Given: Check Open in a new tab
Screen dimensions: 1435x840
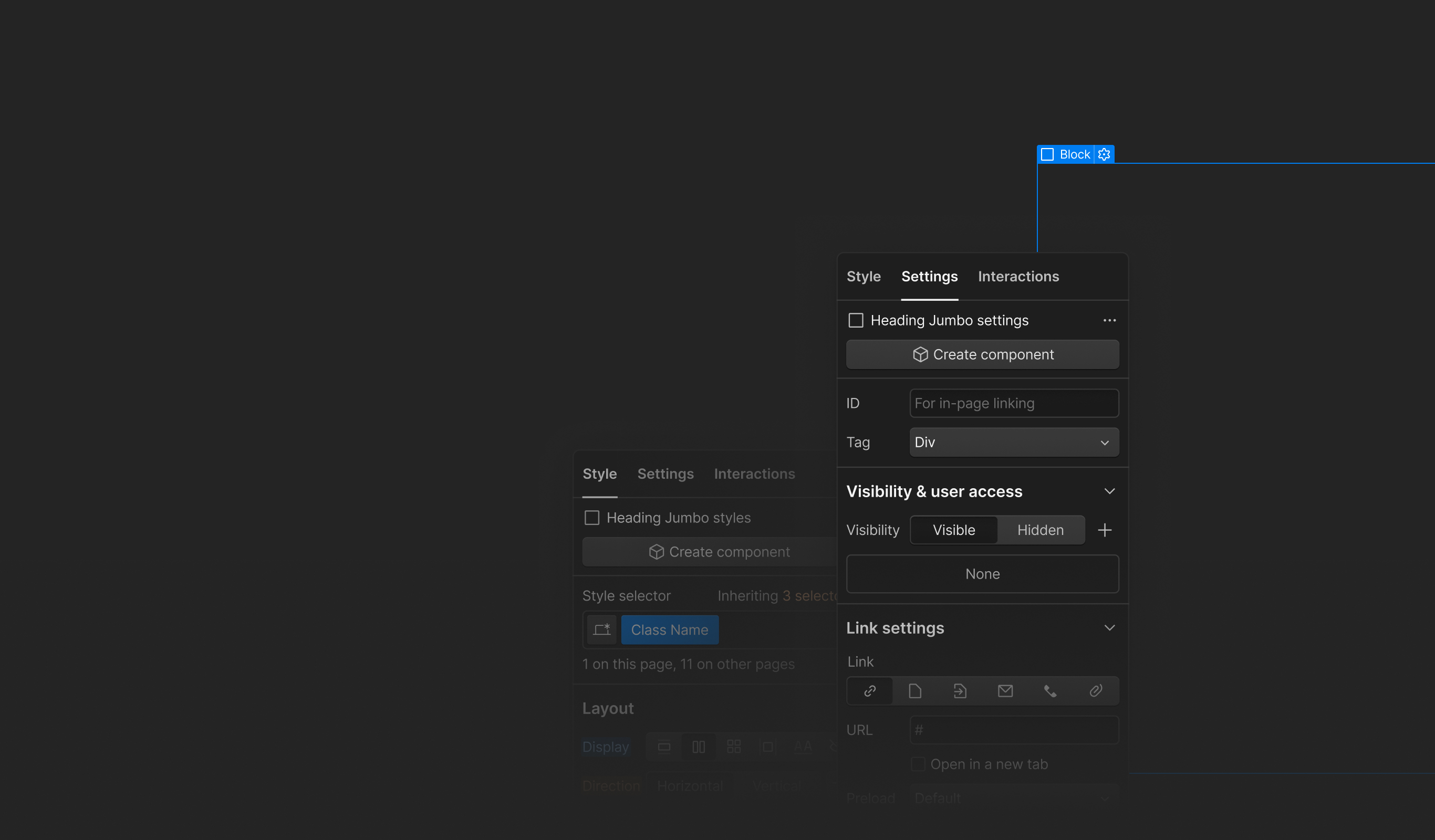Looking at the screenshot, I should pos(918,764).
